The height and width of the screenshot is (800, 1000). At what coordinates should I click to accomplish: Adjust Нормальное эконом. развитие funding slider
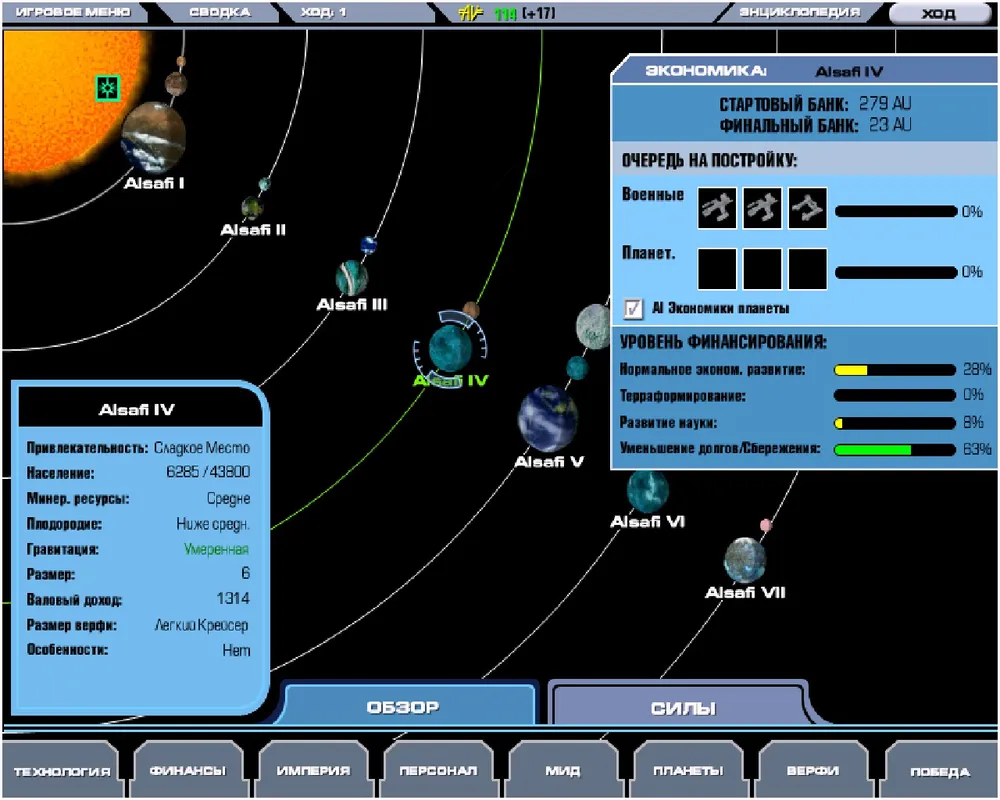click(x=895, y=370)
